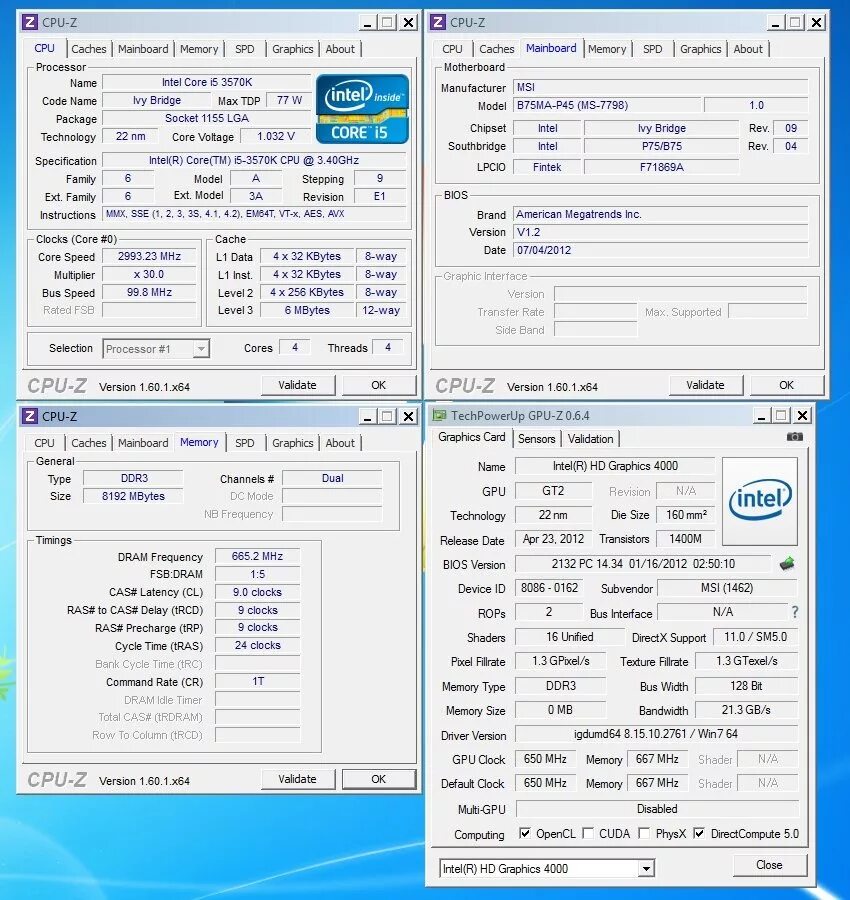Click GPU-Z BIOS Version value field
This screenshot has width=850, height=900.
tap(643, 564)
